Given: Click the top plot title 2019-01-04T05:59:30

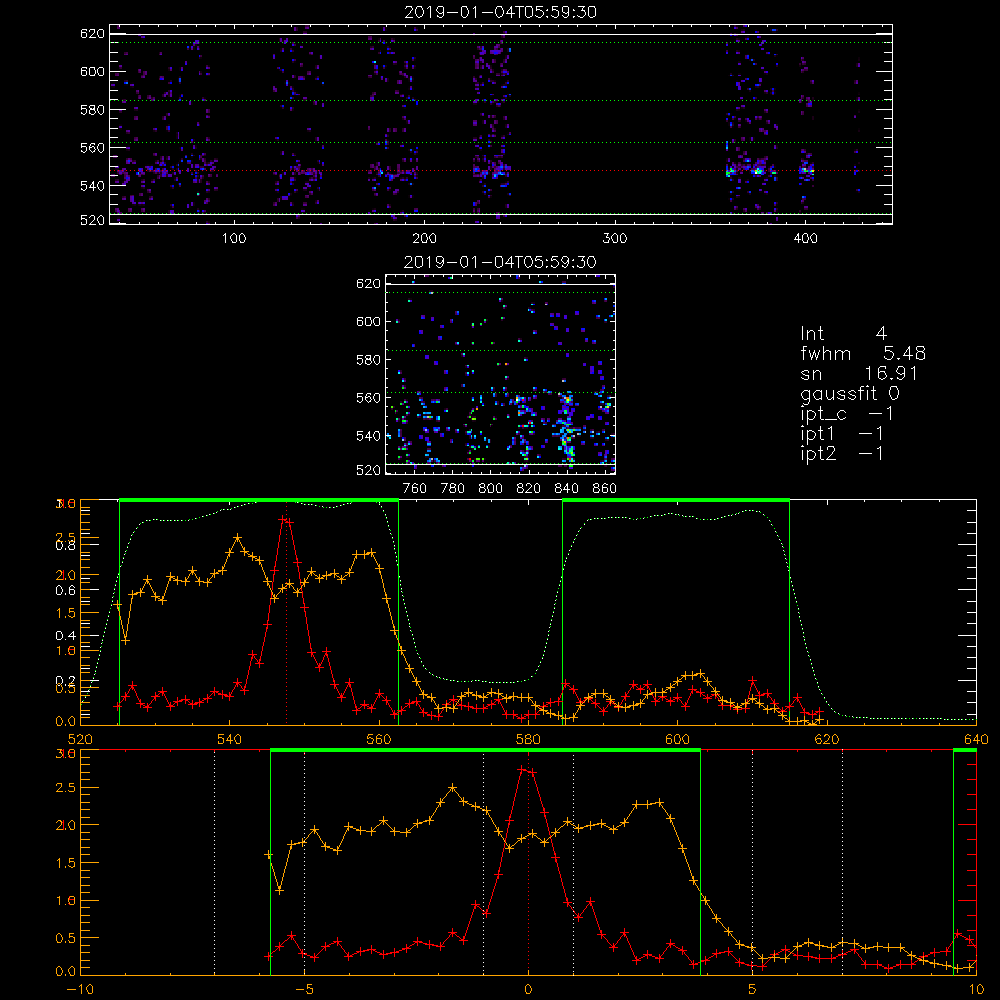Looking at the screenshot, I should pos(501,12).
